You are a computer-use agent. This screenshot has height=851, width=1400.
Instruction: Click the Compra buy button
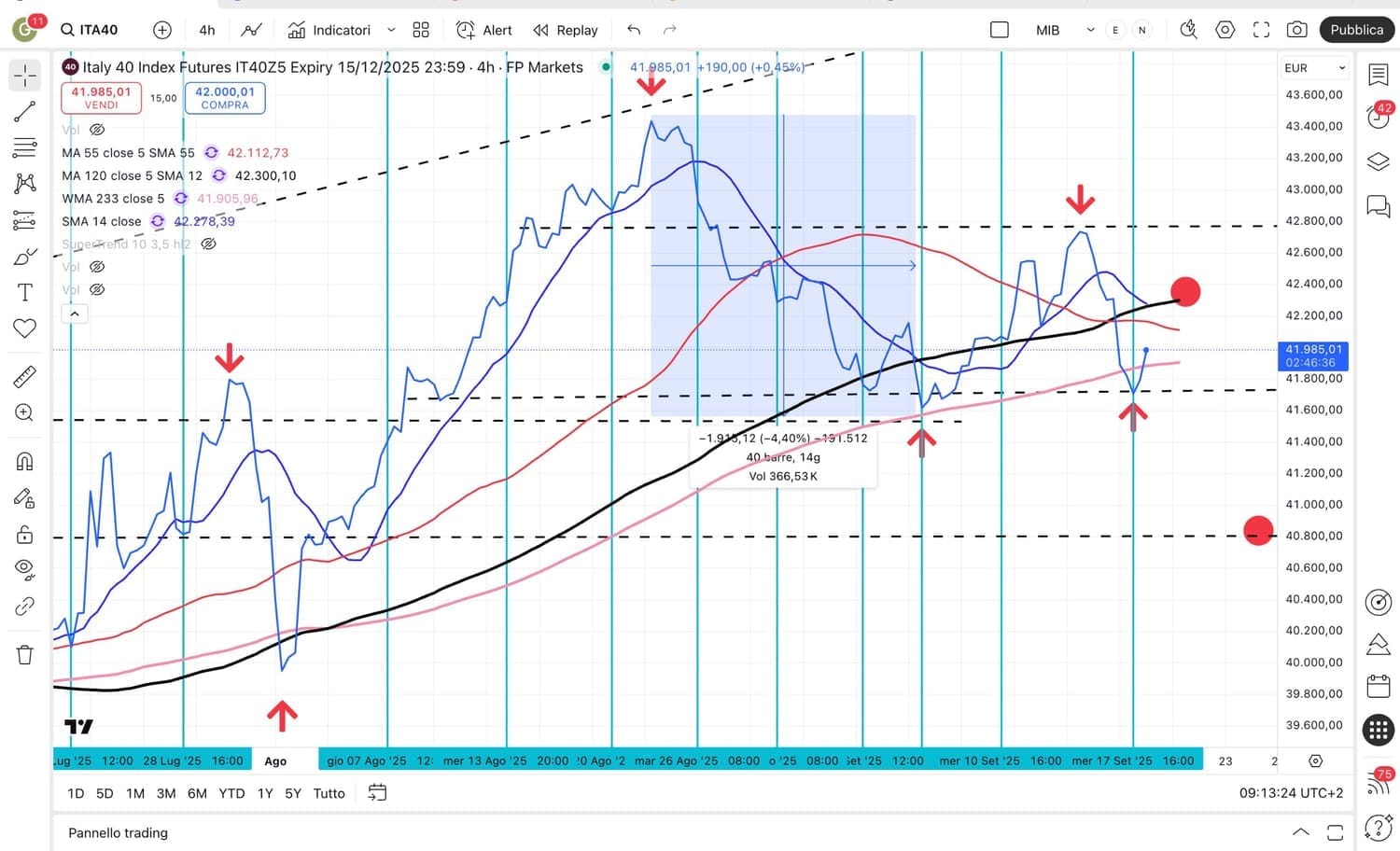coord(225,98)
